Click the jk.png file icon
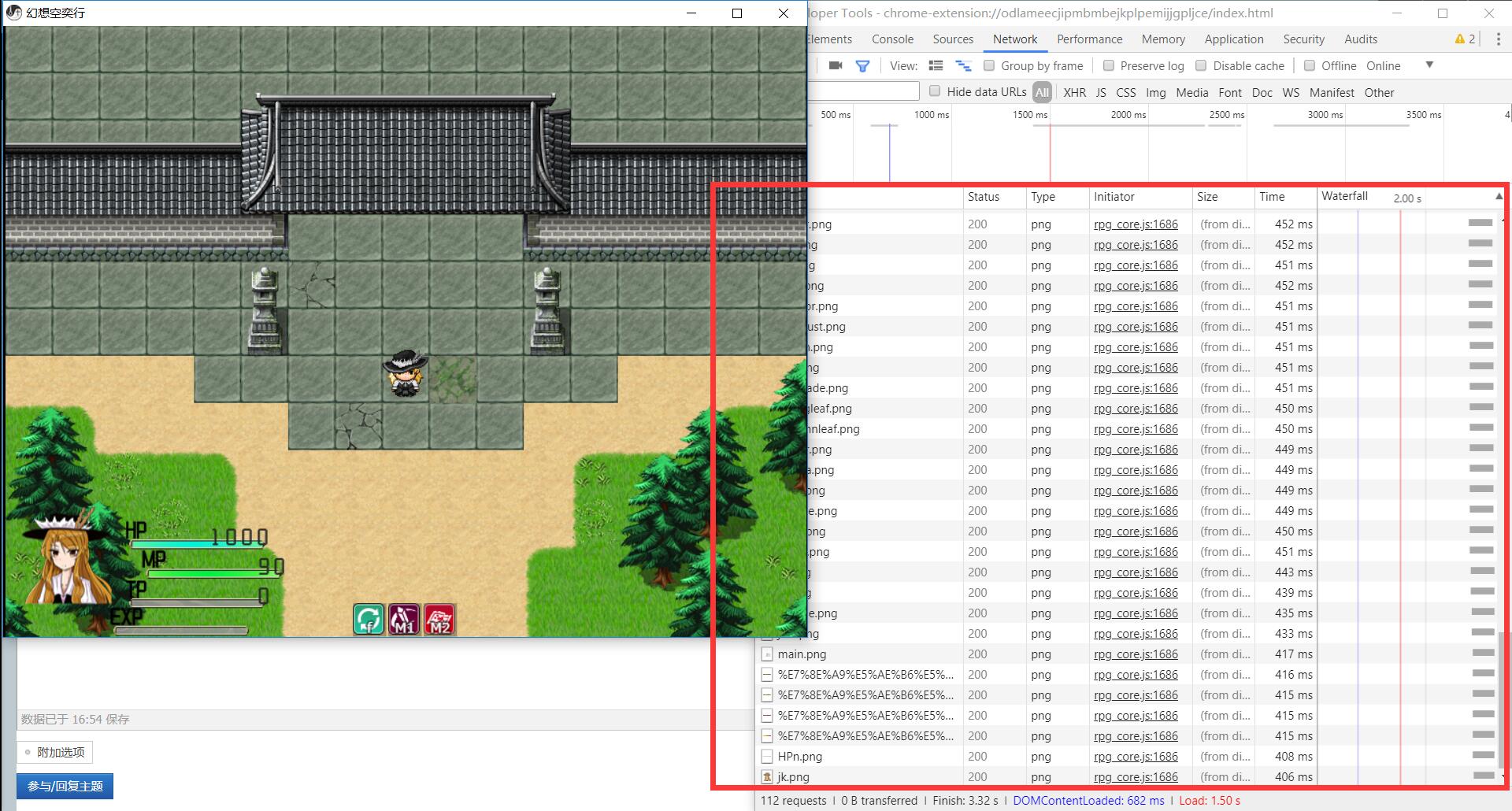The height and width of the screenshot is (811, 1512). pyautogui.click(x=767, y=777)
